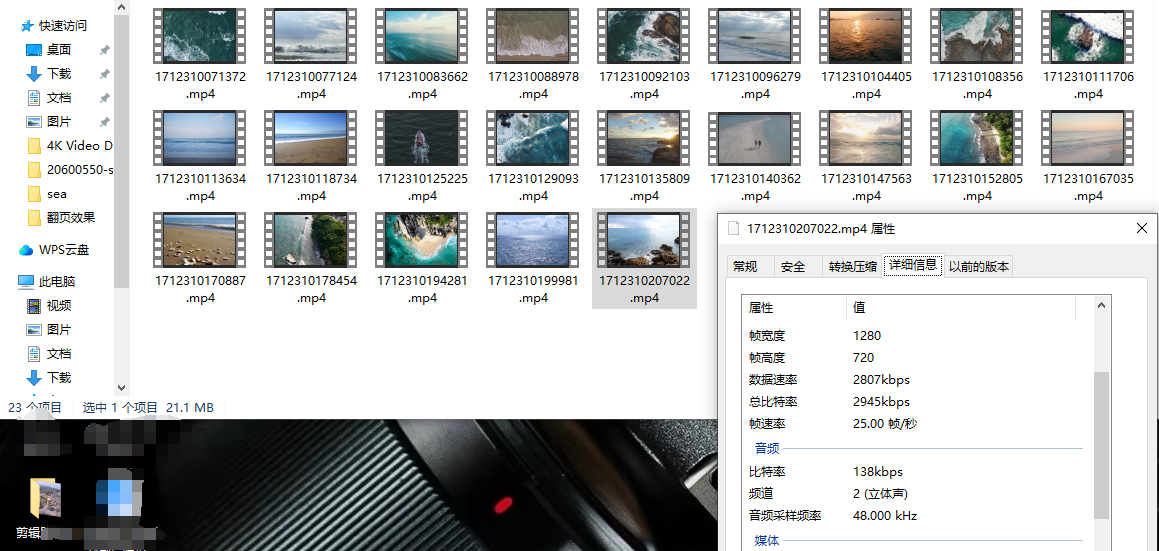Open the 剪辑 desktop folder icon
The height and width of the screenshot is (551, 1159).
[x=44, y=497]
